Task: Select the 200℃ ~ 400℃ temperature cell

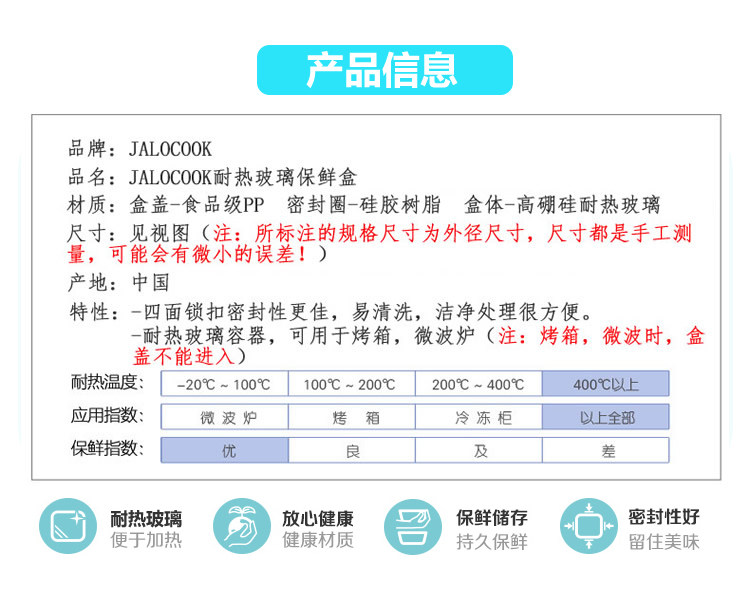Action: point(478,384)
